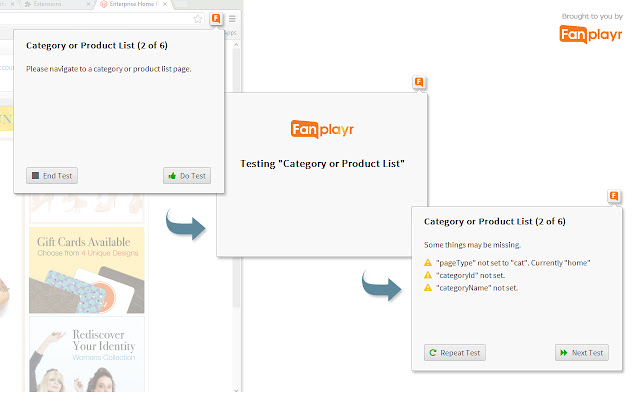Click warning icon beside categoryName not set
Image resolution: width=640 pixels, height=400 pixels.
tap(428, 288)
